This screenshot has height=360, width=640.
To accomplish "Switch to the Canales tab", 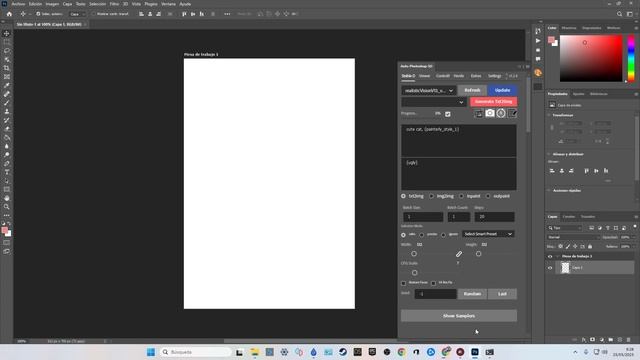I will [569, 217].
